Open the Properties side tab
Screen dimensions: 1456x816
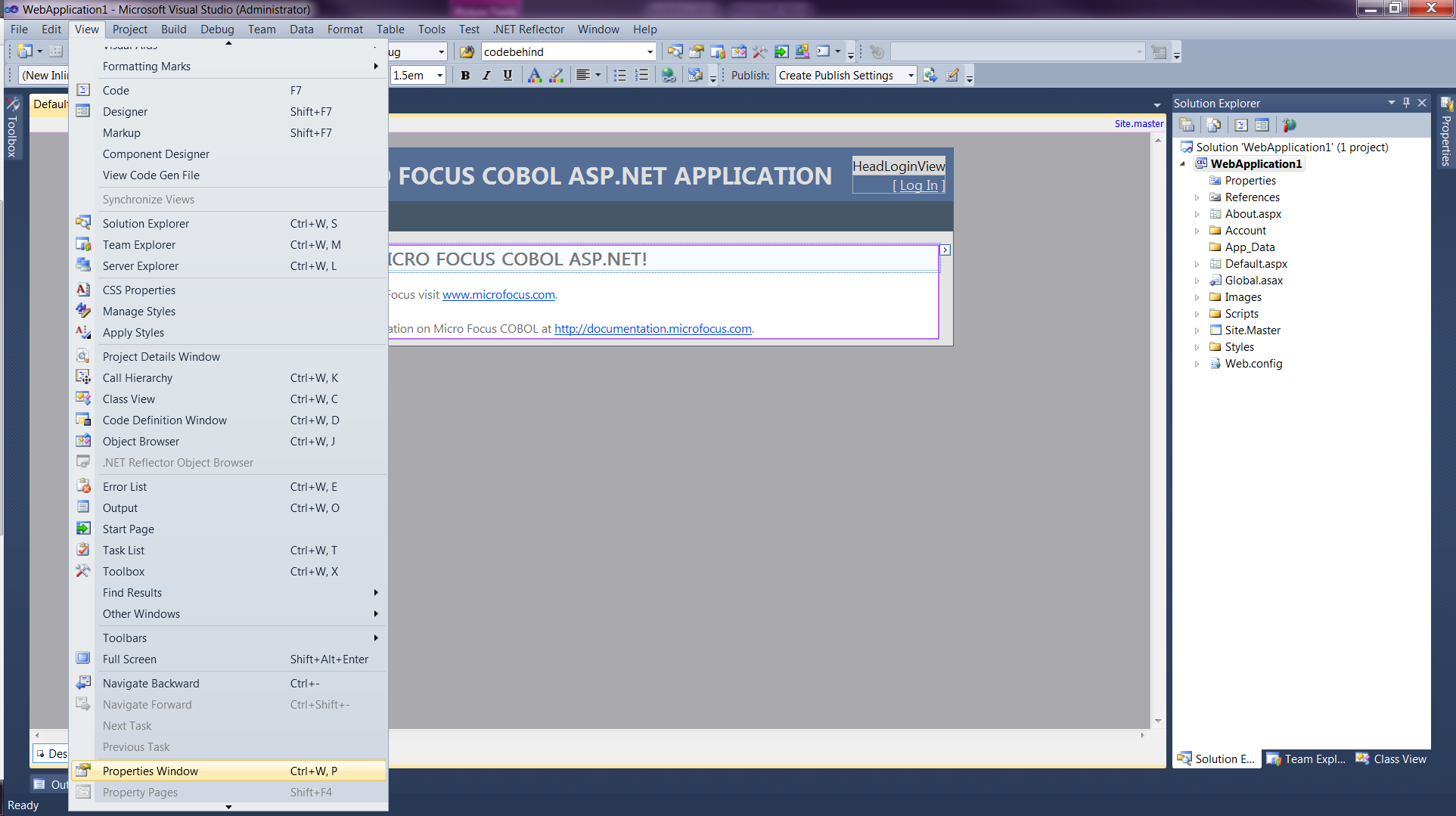pyautogui.click(x=1446, y=132)
